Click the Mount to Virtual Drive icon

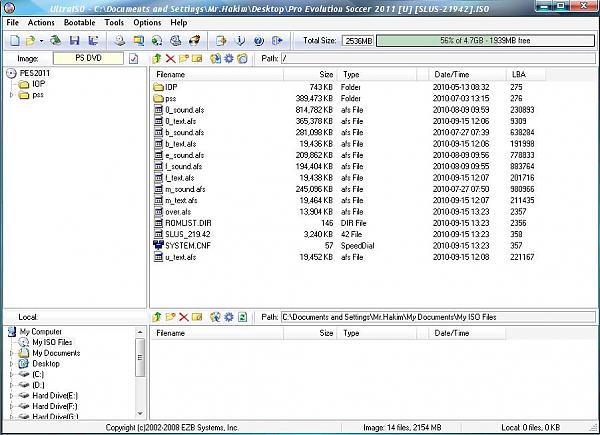[x=176, y=41]
